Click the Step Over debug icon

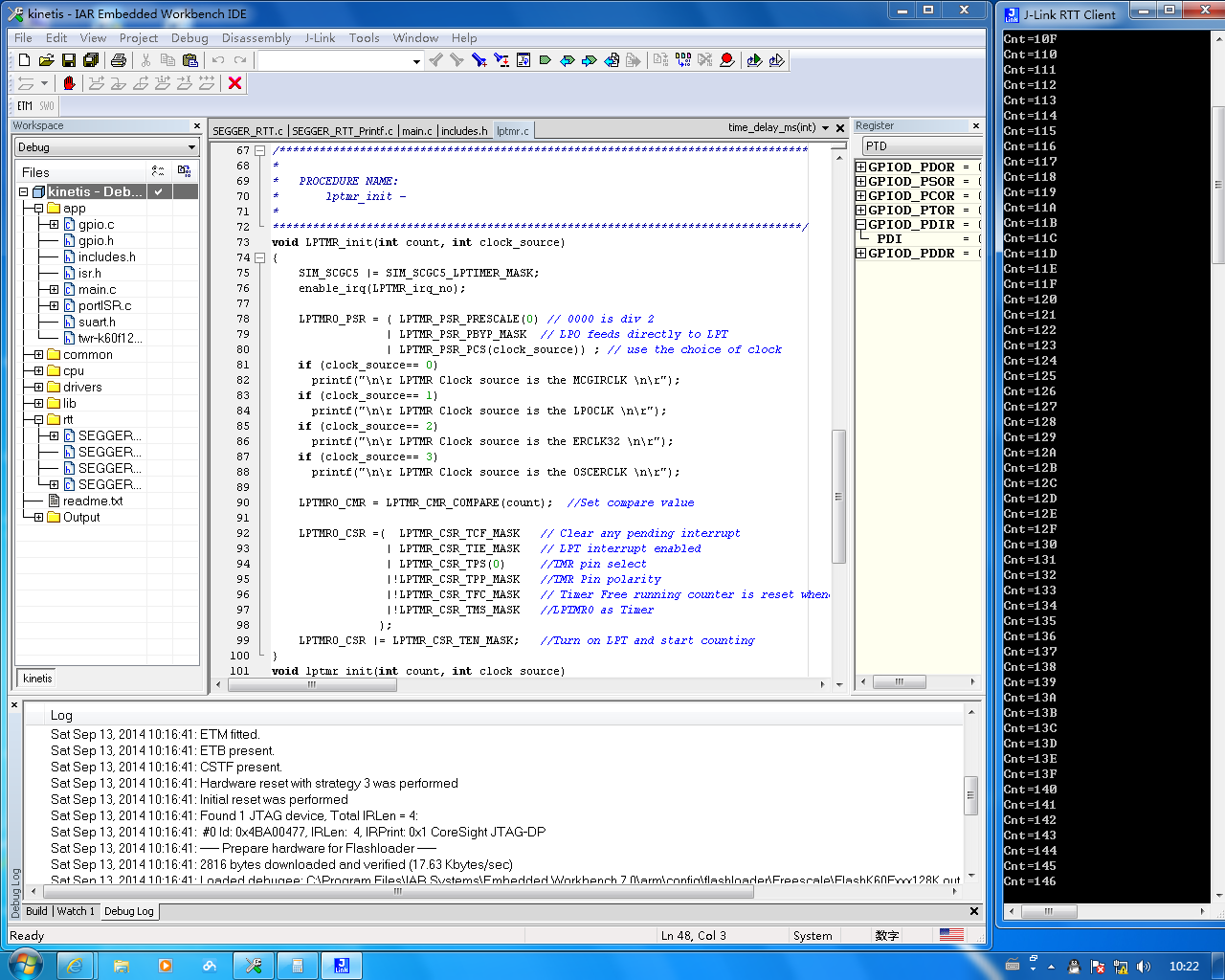pyautogui.click(x=96, y=83)
